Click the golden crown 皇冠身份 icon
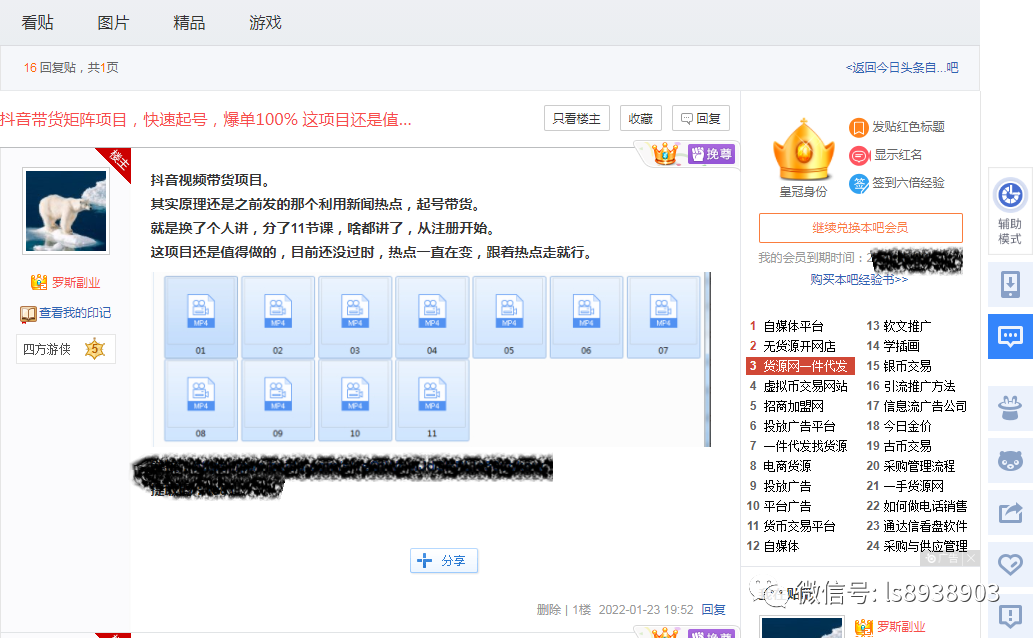Image resolution: width=1034 pixels, height=638 pixels. click(x=803, y=151)
